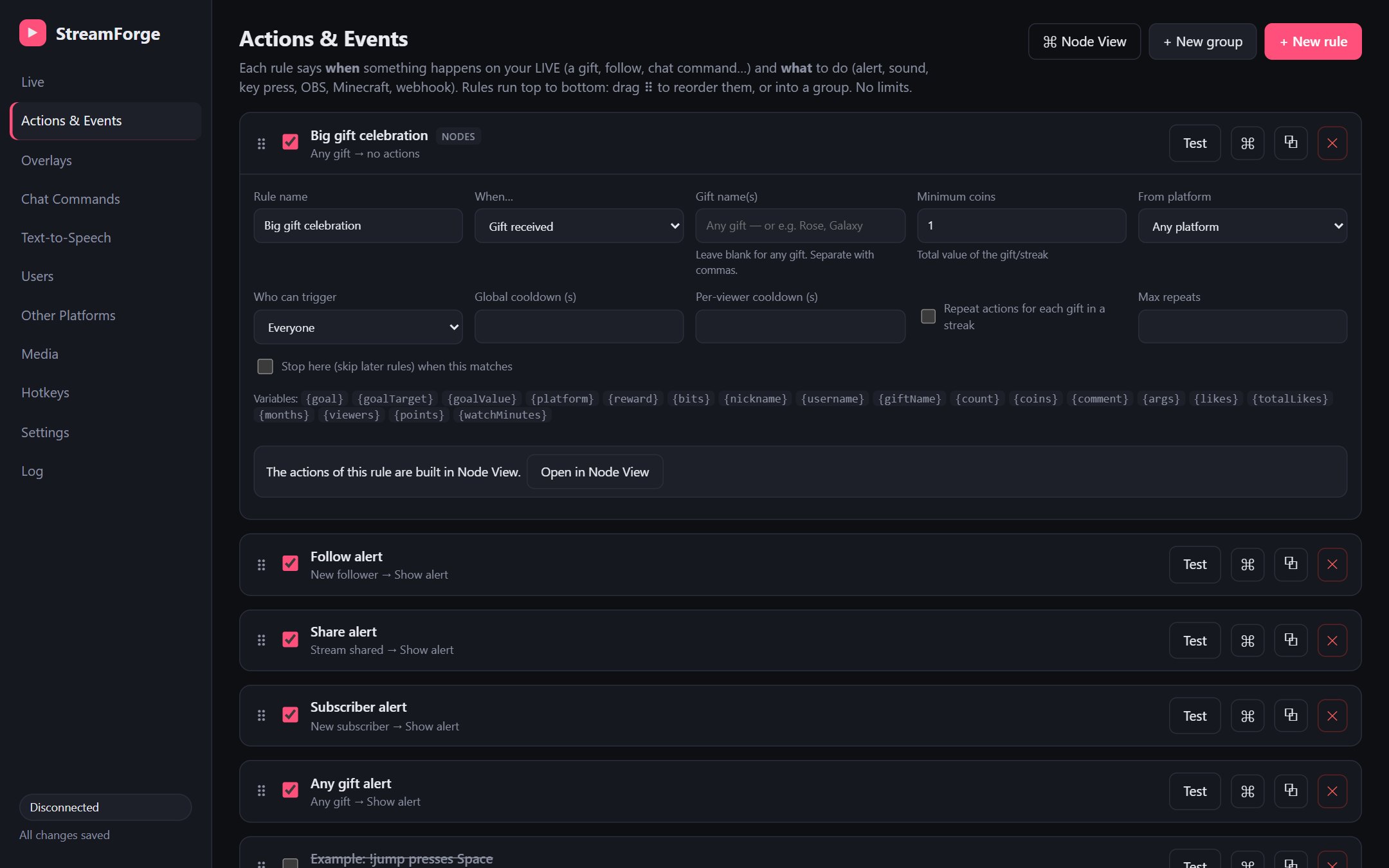
Task: Check Stop here when this matches
Action: point(265,366)
